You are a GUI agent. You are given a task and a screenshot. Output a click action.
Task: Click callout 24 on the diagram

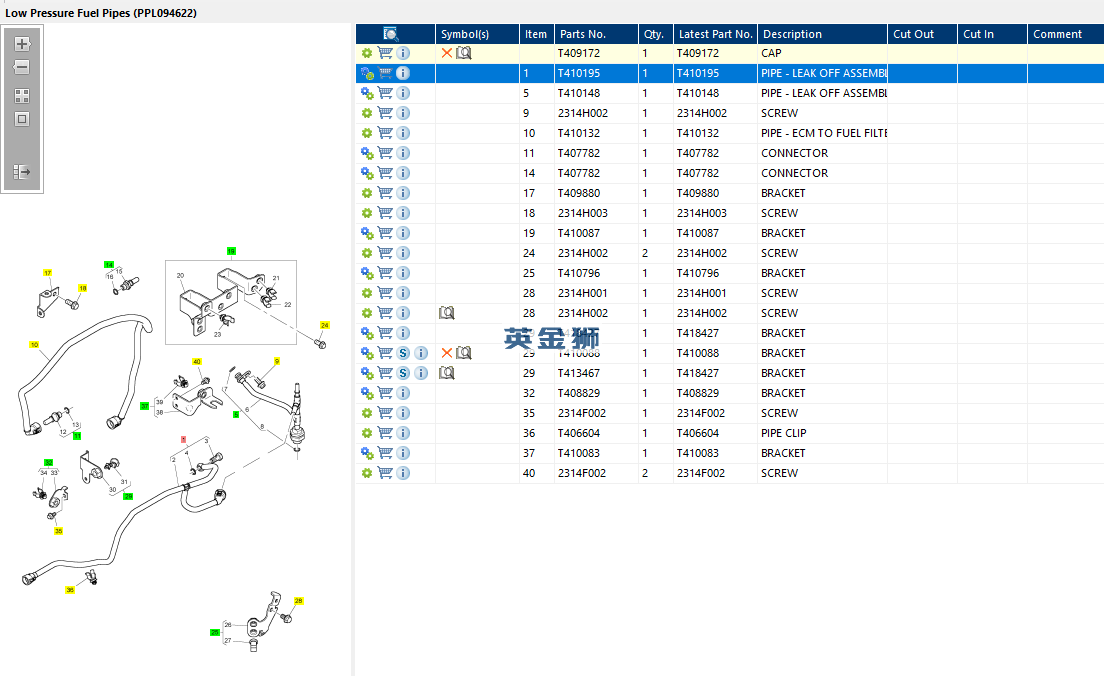[325, 325]
